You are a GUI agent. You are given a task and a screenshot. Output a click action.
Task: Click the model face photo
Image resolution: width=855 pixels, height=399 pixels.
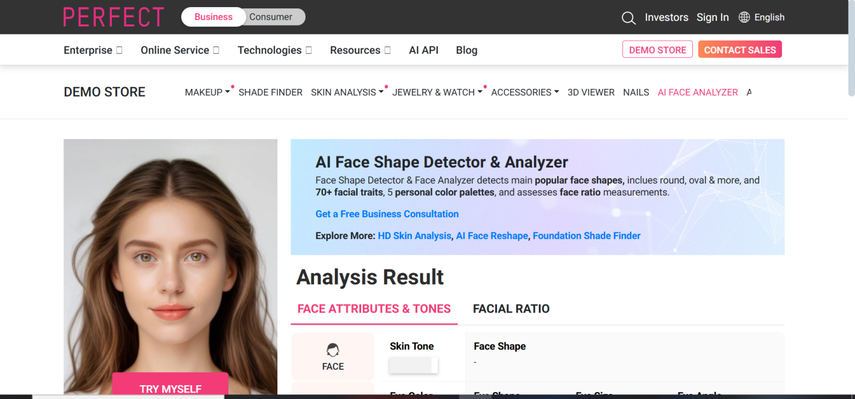tap(170, 266)
